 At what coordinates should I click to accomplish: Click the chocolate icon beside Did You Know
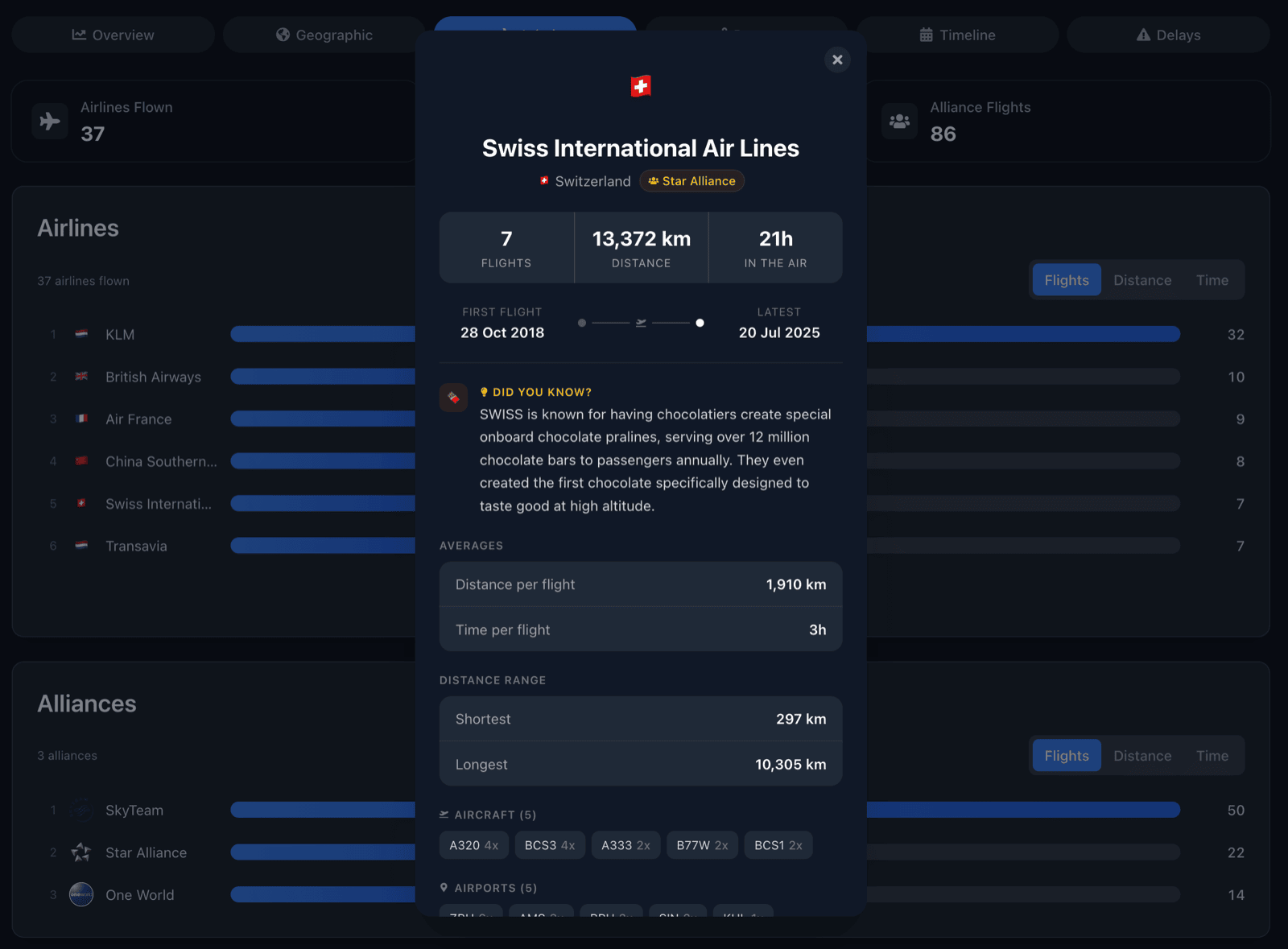[x=453, y=397]
